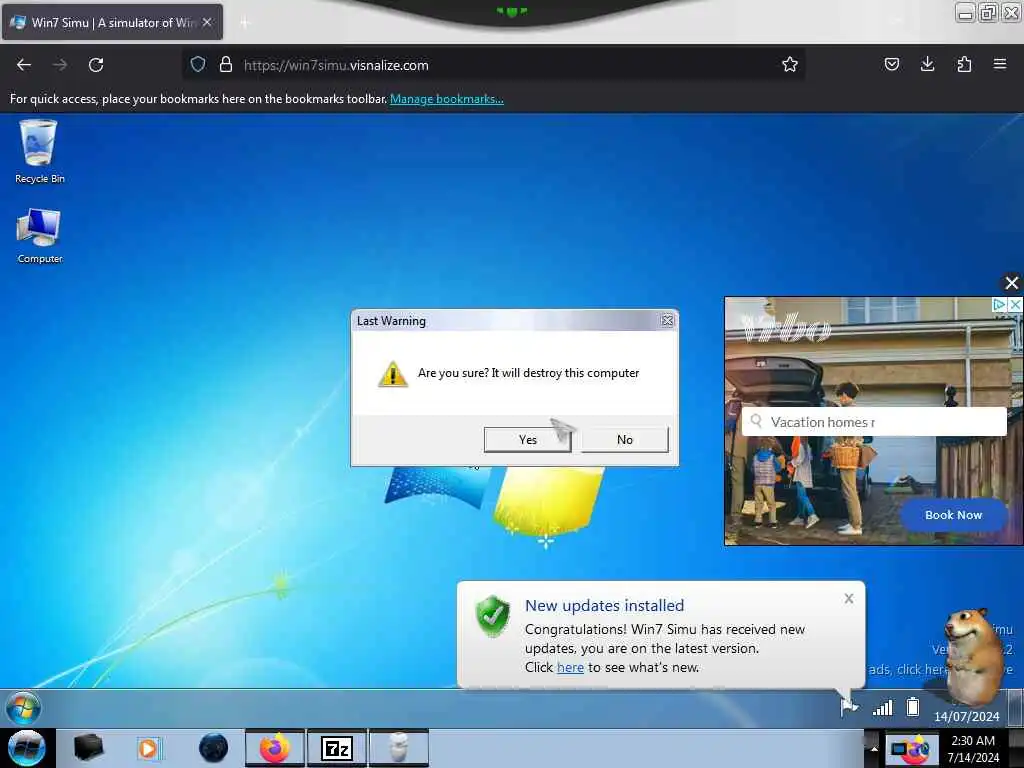Image resolution: width=1024 pixels, height=768 pixels.
Task: Click the AdChoices icon on the ad
Action: (999, 304)
